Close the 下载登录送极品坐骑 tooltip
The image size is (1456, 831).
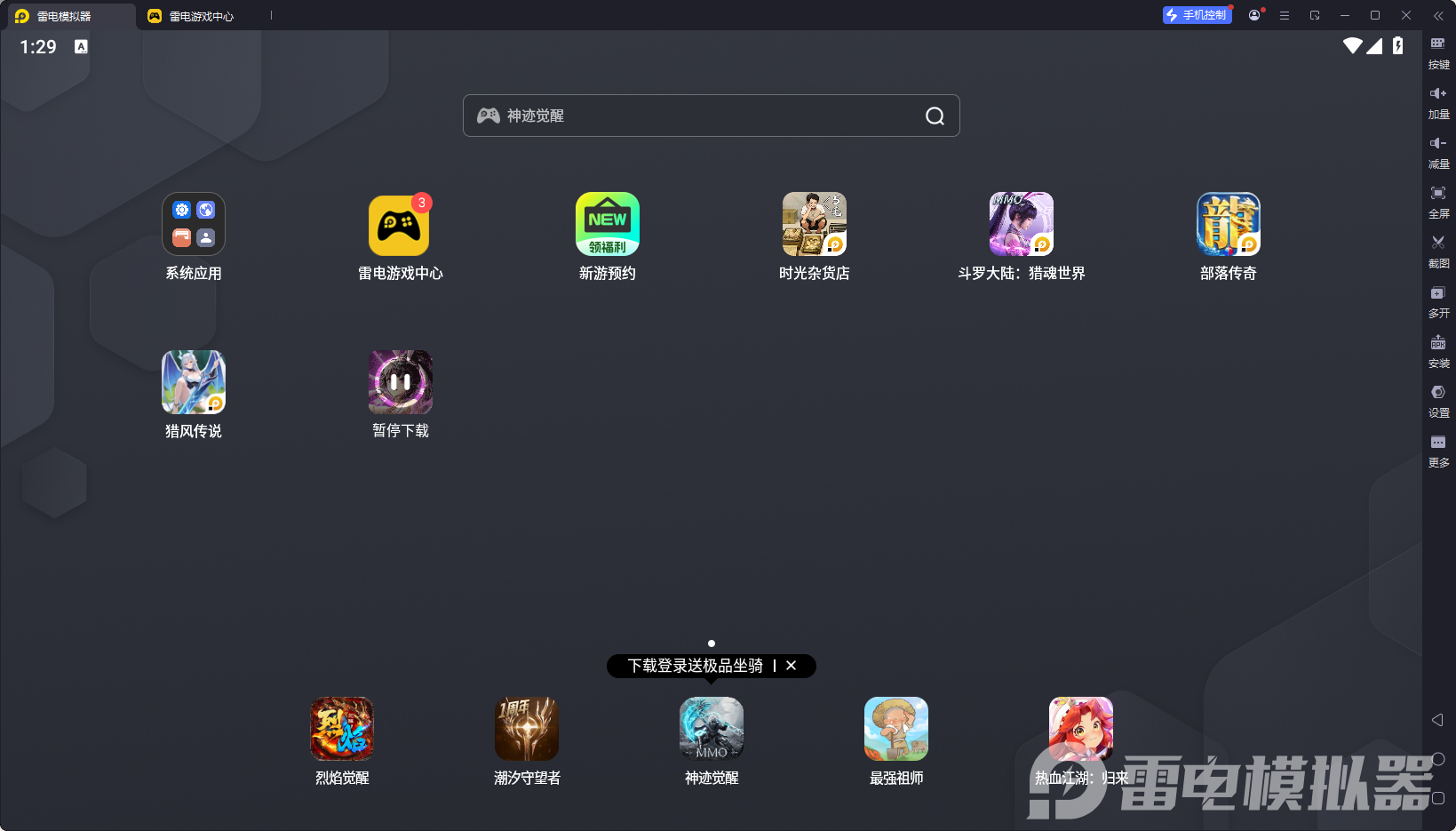(791, 666)
